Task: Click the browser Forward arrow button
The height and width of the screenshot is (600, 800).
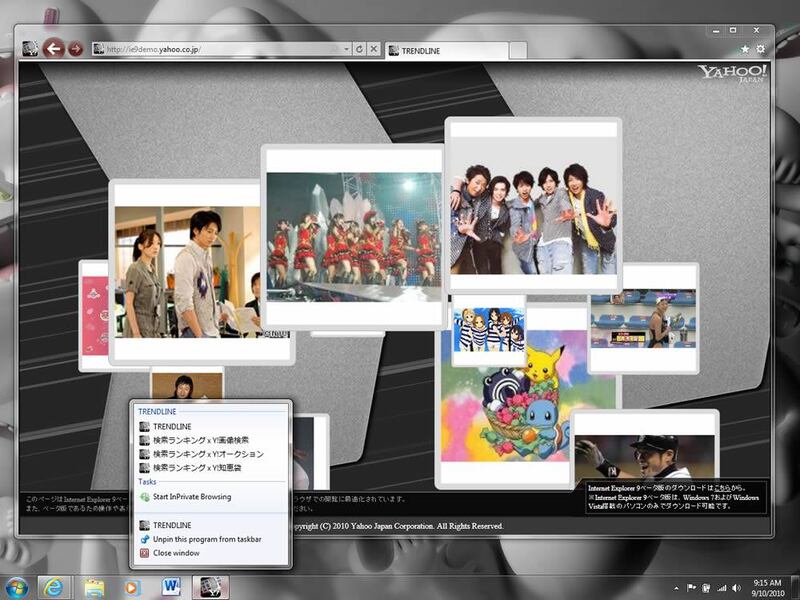Action: point(75,49)
